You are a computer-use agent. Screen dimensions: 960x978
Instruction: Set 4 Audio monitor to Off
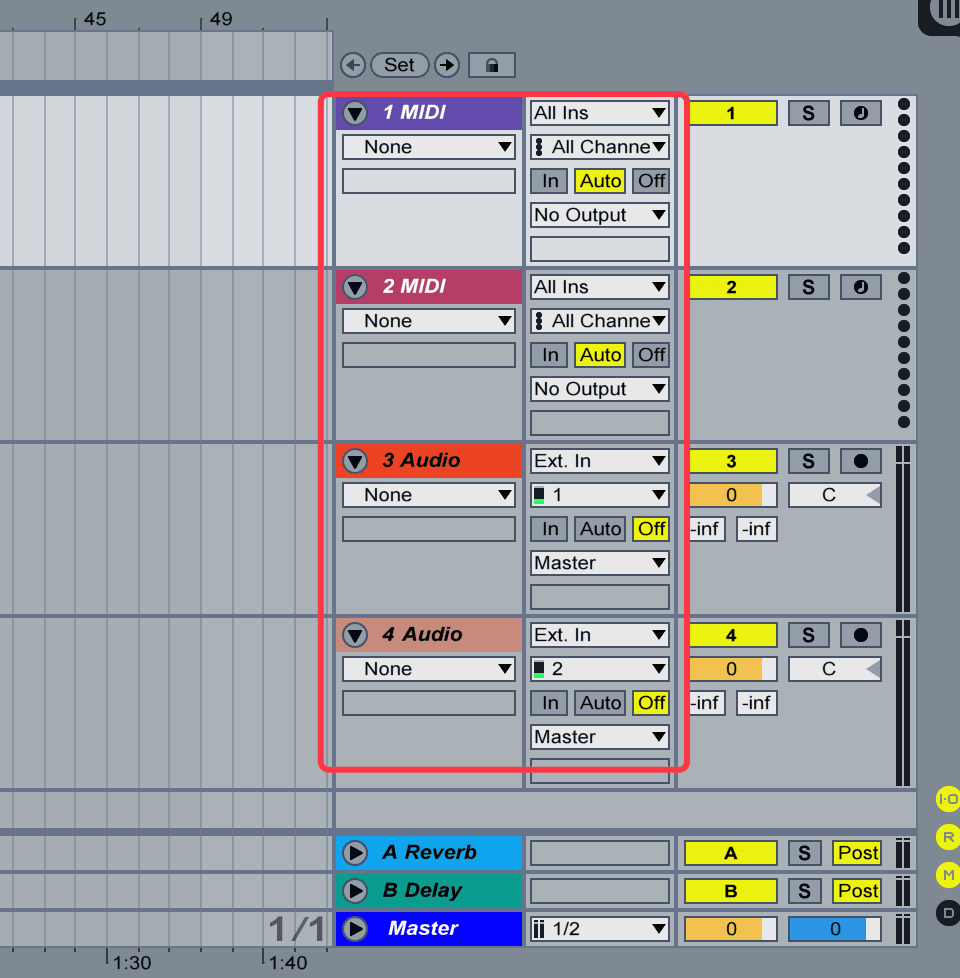pos(651,703)
